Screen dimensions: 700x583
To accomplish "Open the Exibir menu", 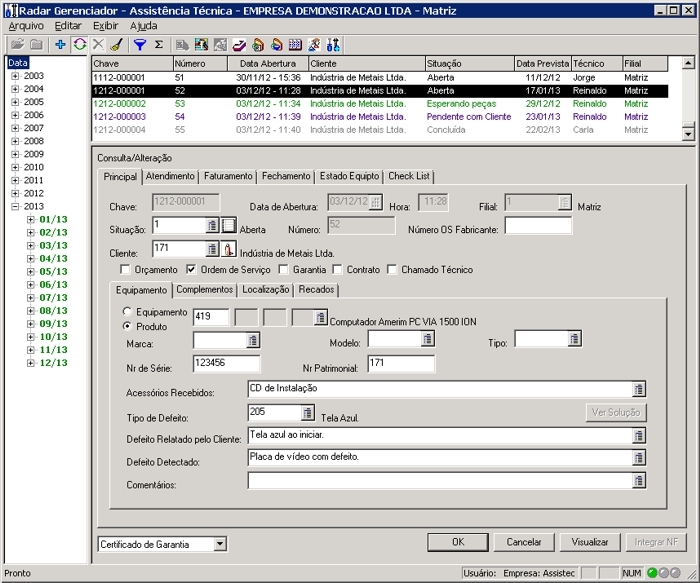I will pyautogui.click(x=104, y=25).
